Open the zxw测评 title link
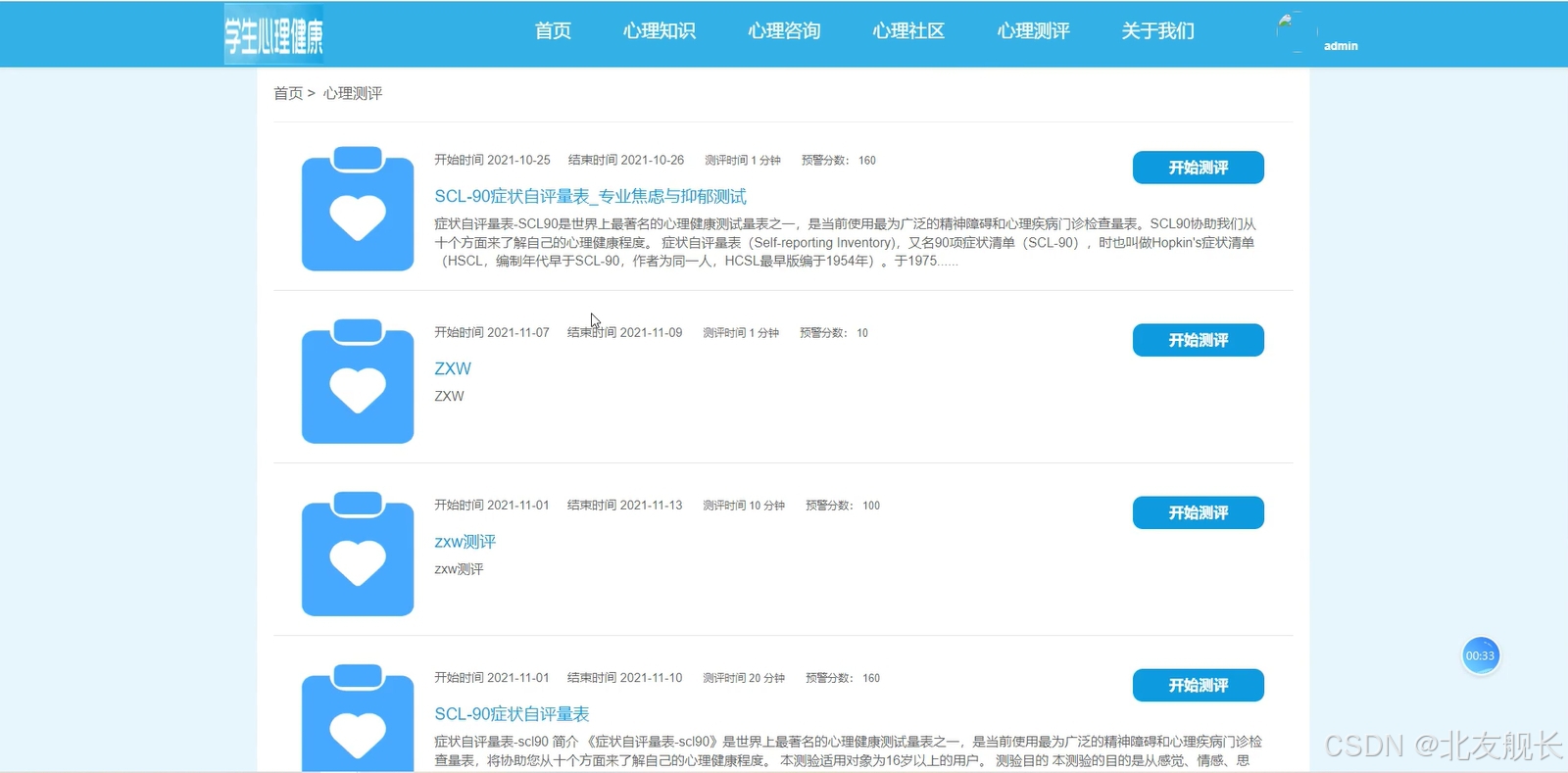Image resolution: width=1568 pixels, height=773 pixels. (x=465, y=542)
